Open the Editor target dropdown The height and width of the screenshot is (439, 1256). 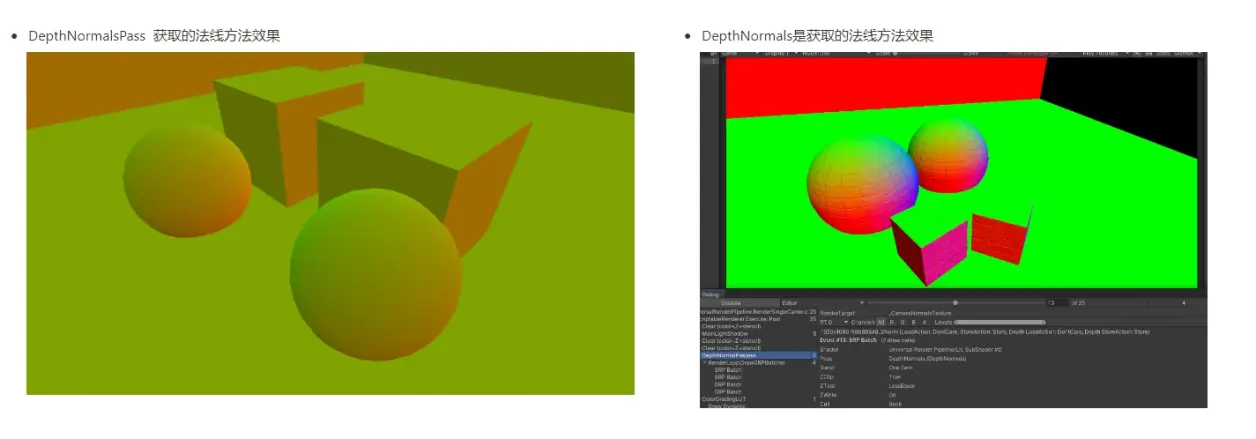click(823, 303)
